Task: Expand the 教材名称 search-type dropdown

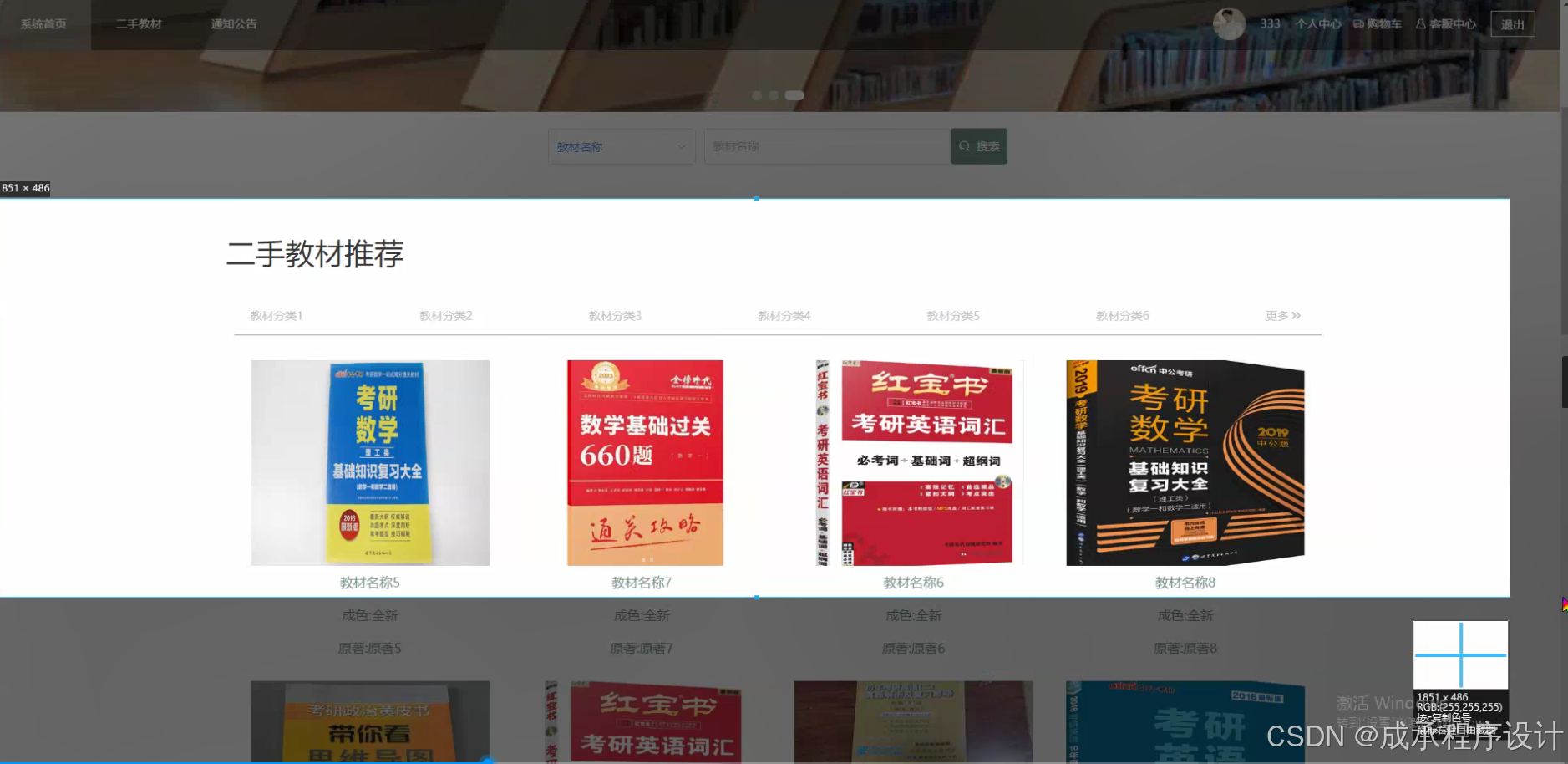Action: tap(622, 146)
